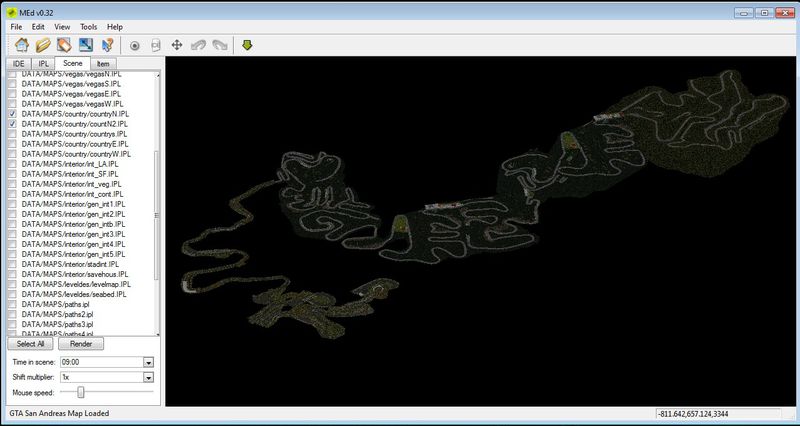Image resolution: width=800 pixels, height=426 pixels.
Task: Select DATA/MAPS/interior/gen_int4.IPL text
Action: [73, 244]
